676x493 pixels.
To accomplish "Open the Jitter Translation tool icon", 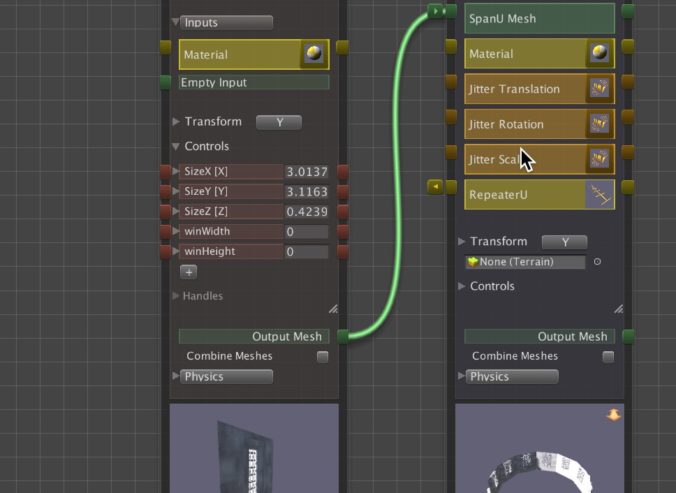I will coord(600,89).
